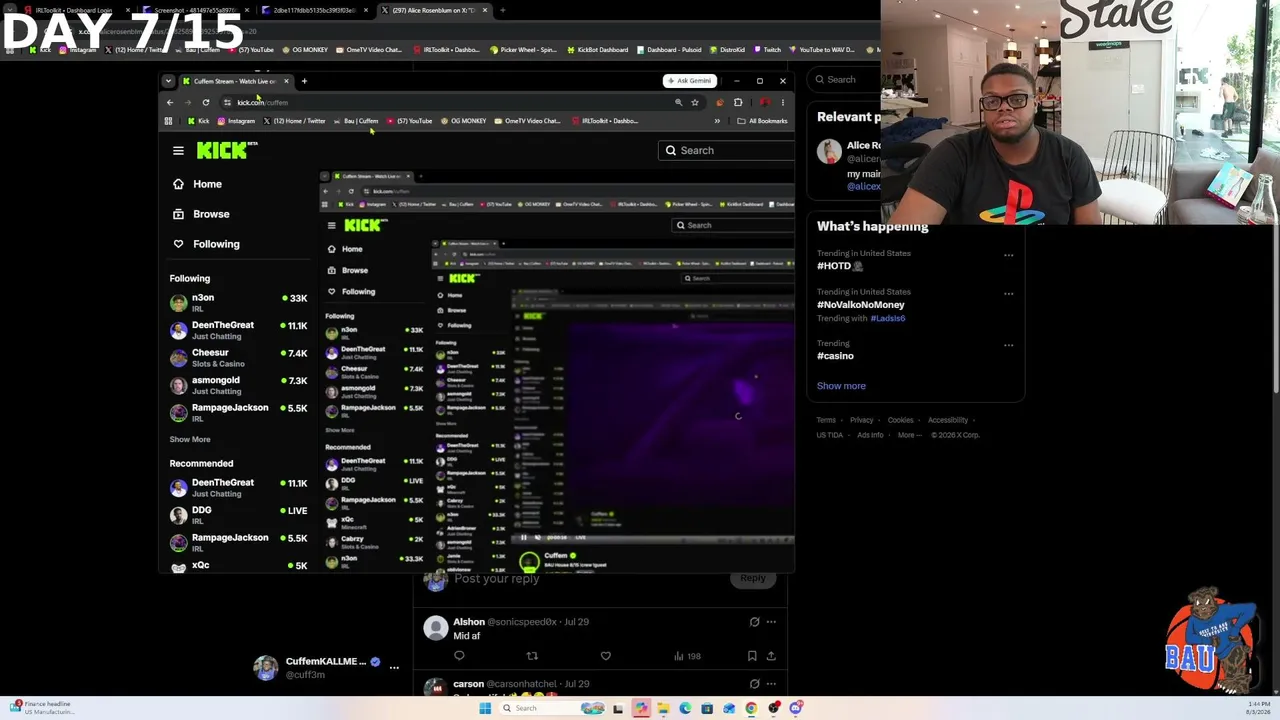
Task: Open OmeTV Video Chat bookmark in Kick window
Action: 527,121
